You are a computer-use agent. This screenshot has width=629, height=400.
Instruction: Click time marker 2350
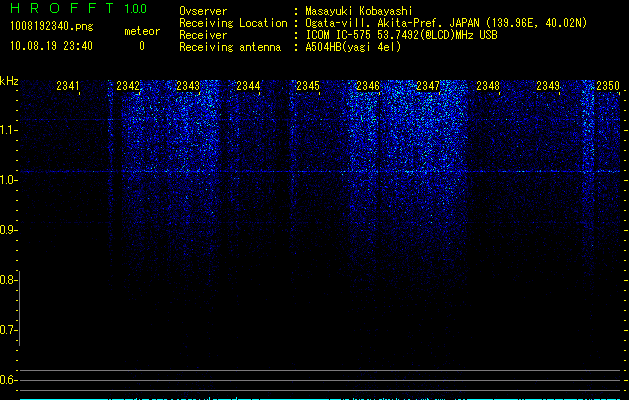click(608, 86)
